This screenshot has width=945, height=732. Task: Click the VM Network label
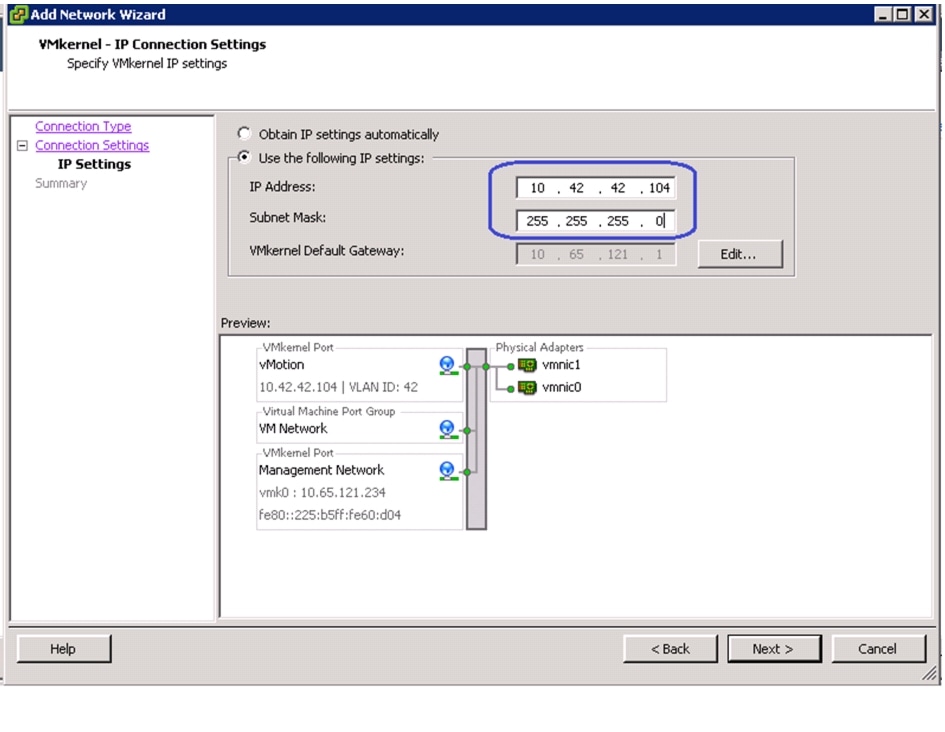coord(293,429)
